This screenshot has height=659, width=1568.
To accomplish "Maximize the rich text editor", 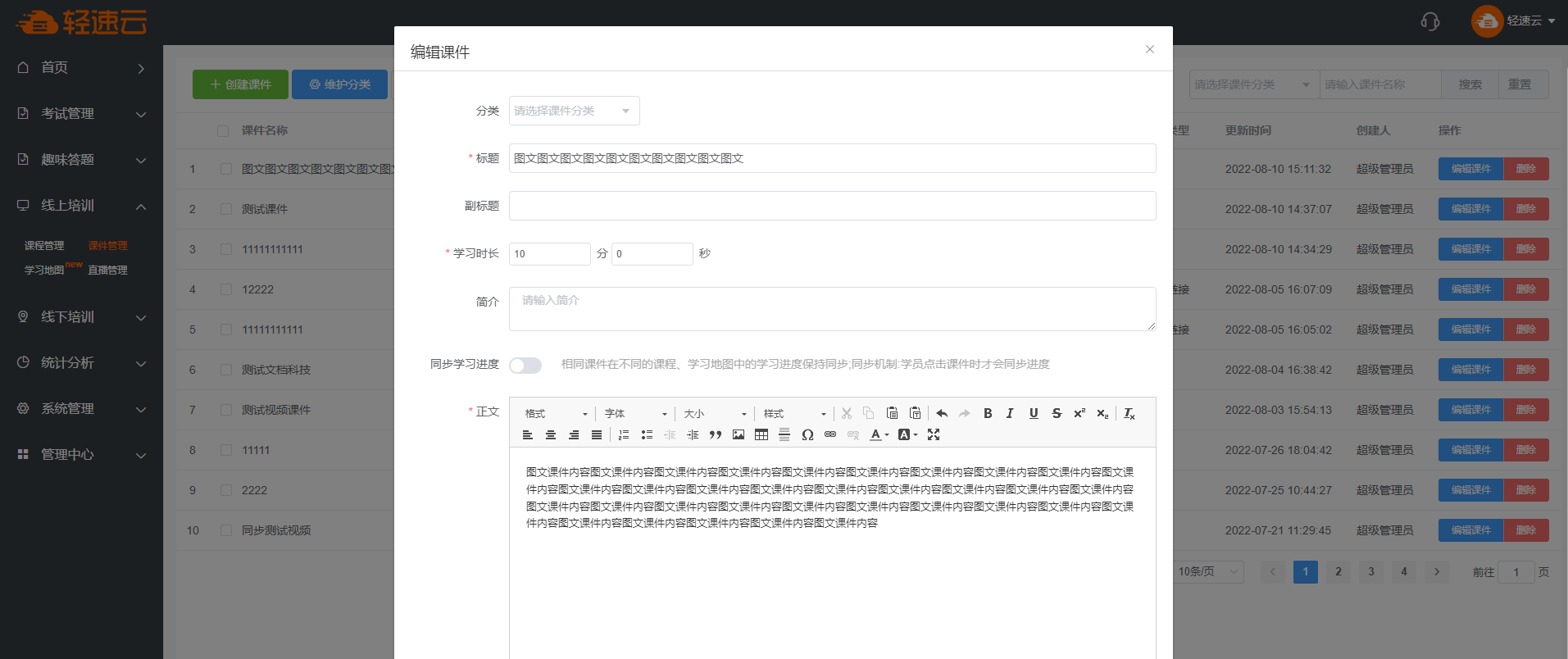I will (x=934, y=435).
